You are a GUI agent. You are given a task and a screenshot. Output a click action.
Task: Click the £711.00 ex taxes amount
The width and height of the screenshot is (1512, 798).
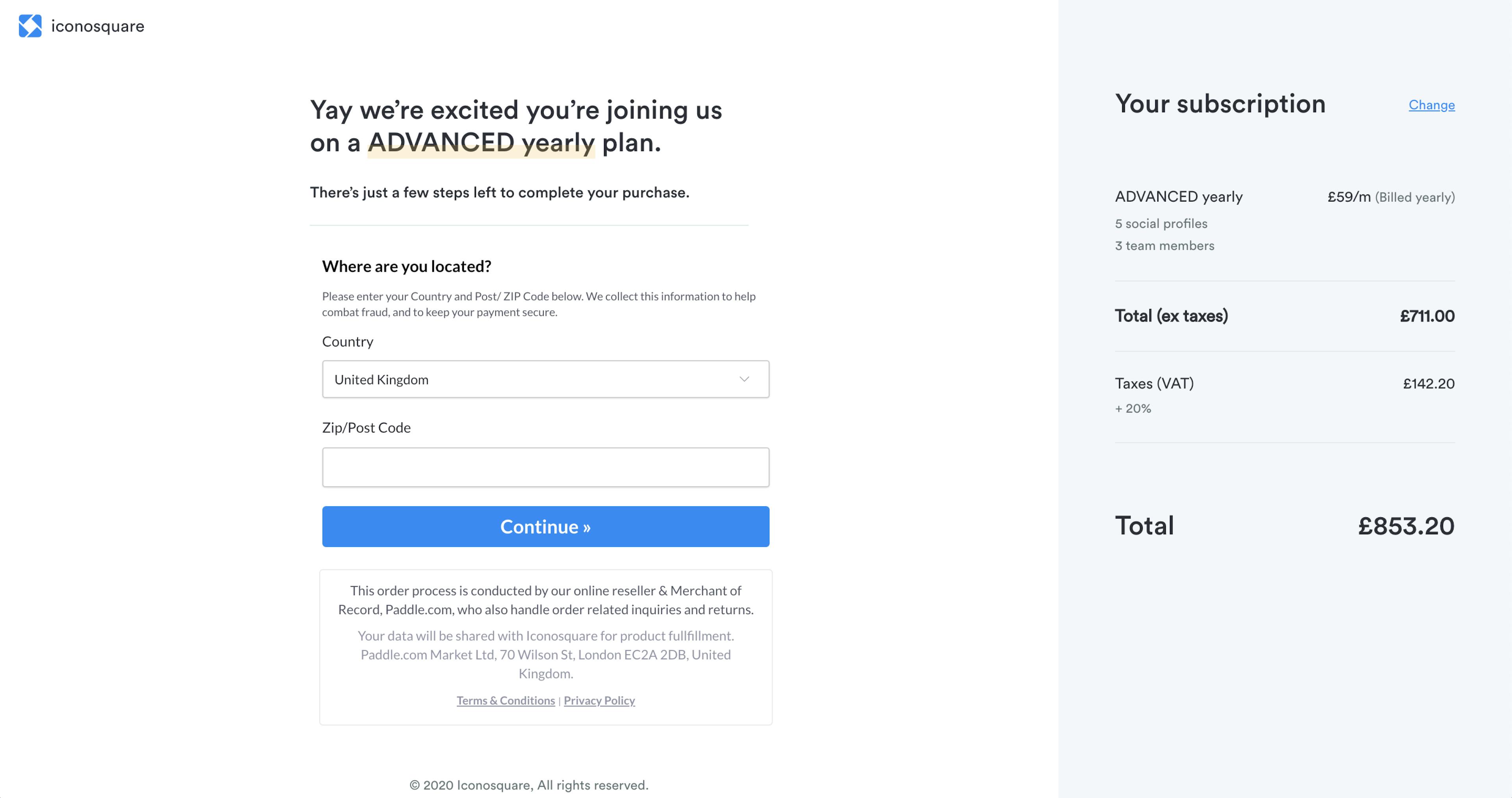[x=1427, y=316]
